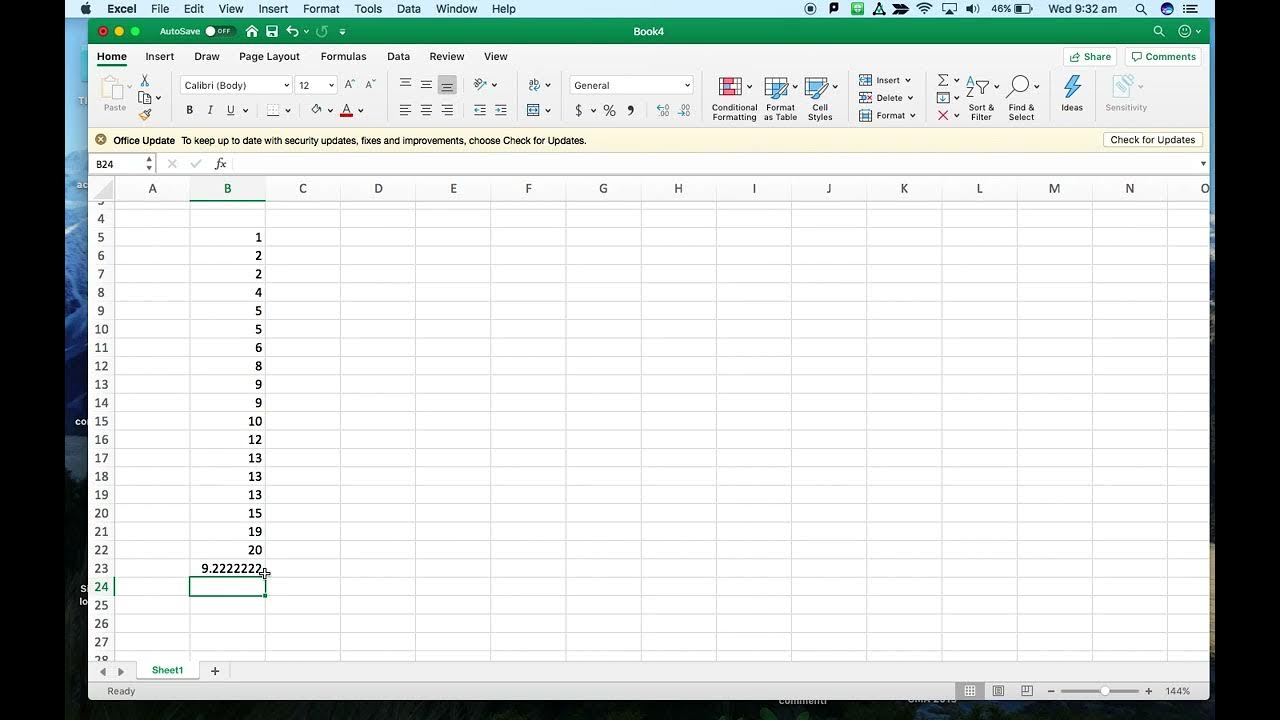Align text to top of cell

click(x=405, y=85)
